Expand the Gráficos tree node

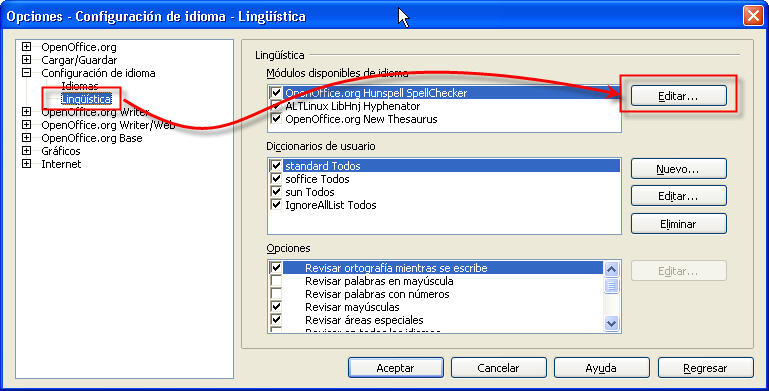pyautogui.click(x=26, y=151)
